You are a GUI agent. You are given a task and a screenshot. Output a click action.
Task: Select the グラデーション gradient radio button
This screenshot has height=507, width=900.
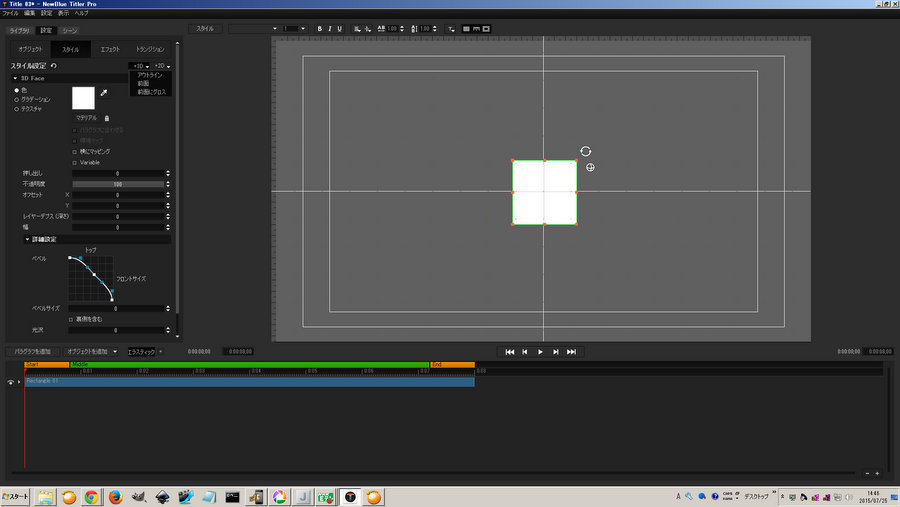click(17, 100)
